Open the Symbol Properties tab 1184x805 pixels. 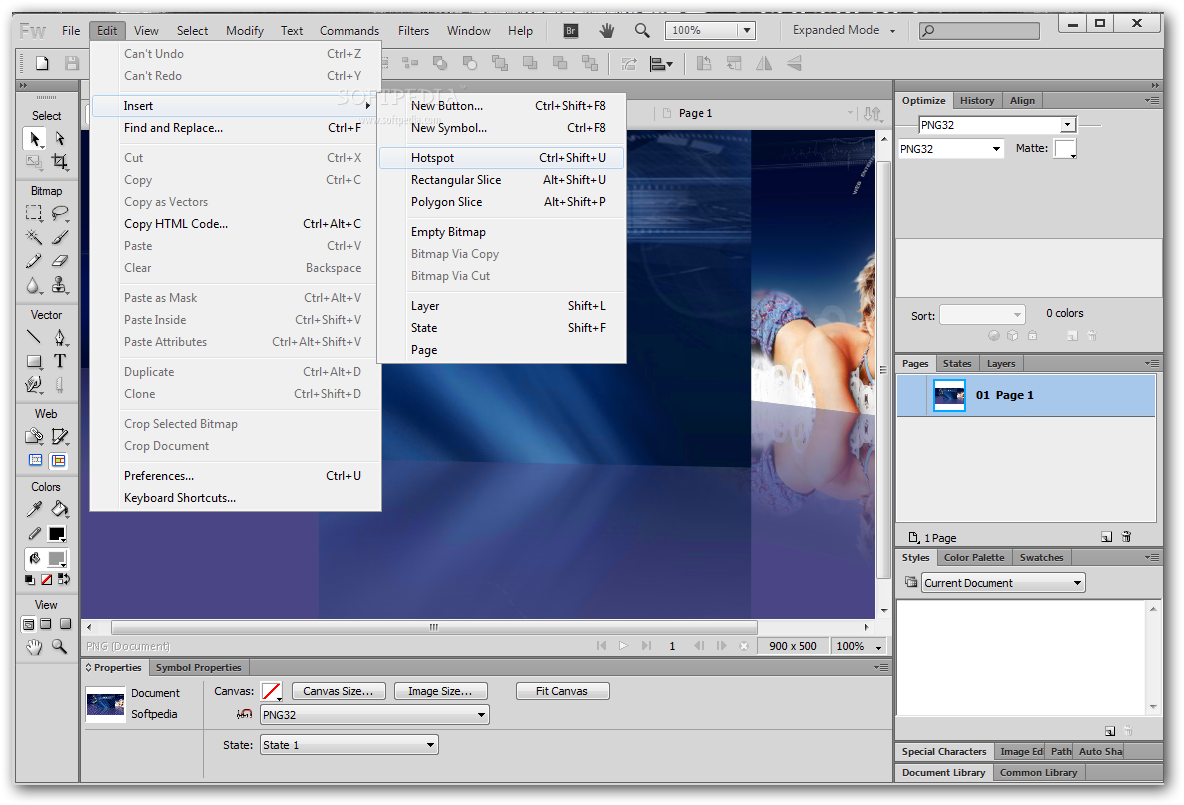click(198, 668)
